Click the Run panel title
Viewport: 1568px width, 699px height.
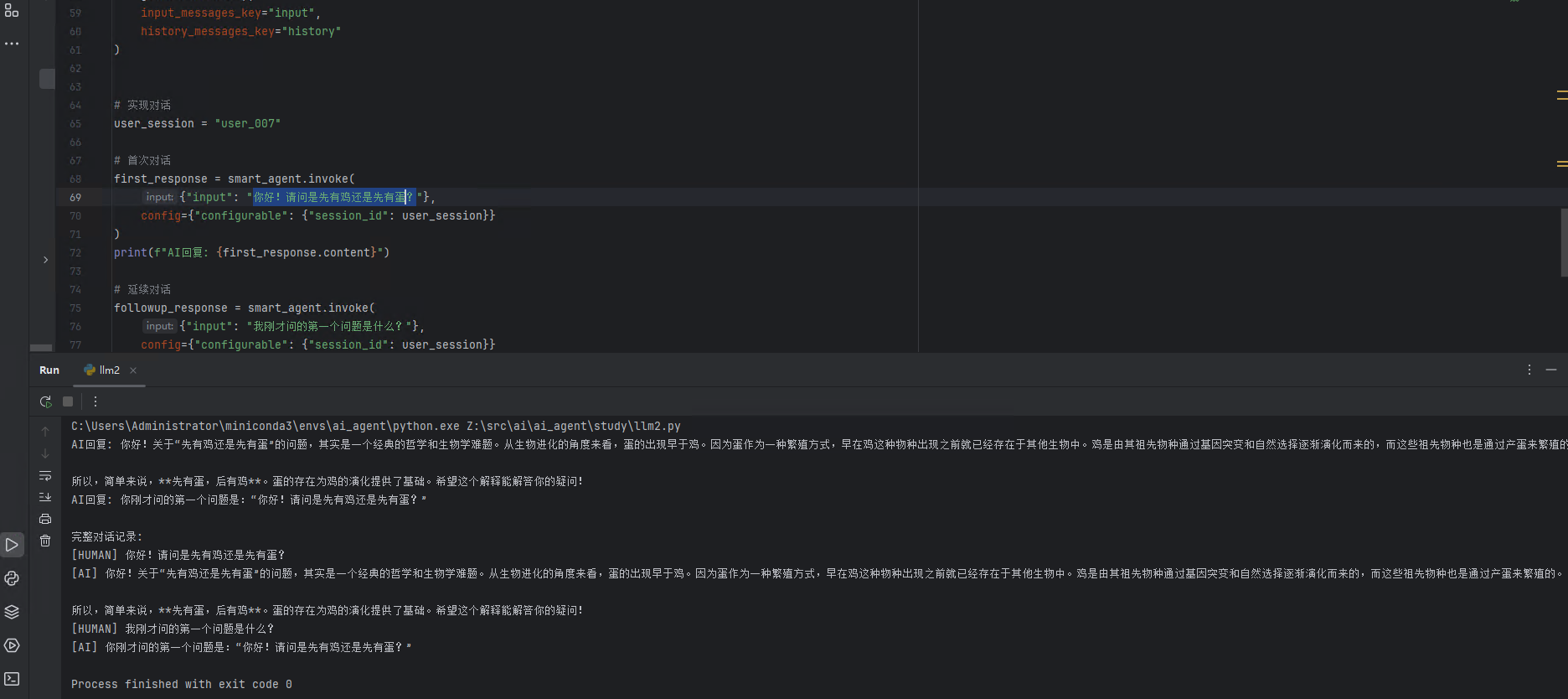(x=49, y=370)
